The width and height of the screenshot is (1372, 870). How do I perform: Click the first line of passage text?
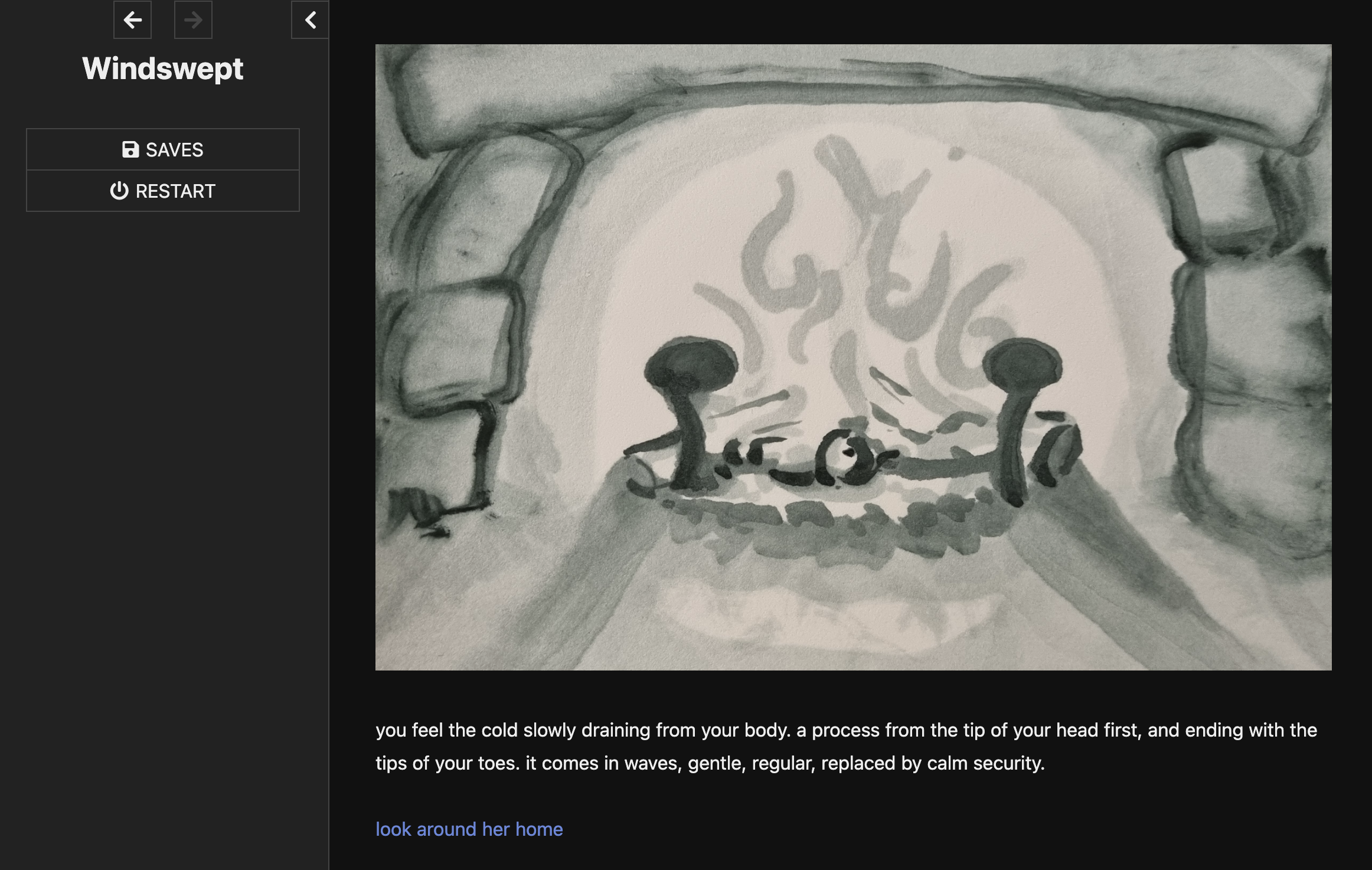click(845, 730)
